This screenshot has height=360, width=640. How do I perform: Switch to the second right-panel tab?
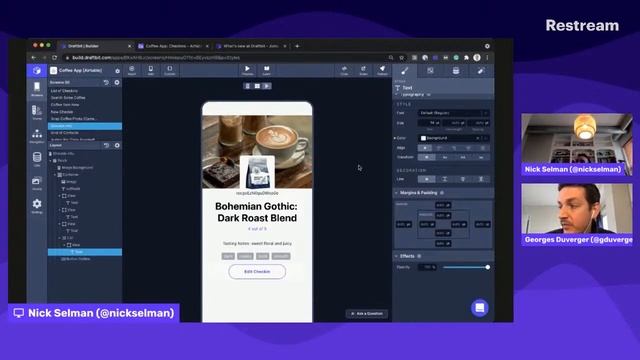(x=430, y=71)
